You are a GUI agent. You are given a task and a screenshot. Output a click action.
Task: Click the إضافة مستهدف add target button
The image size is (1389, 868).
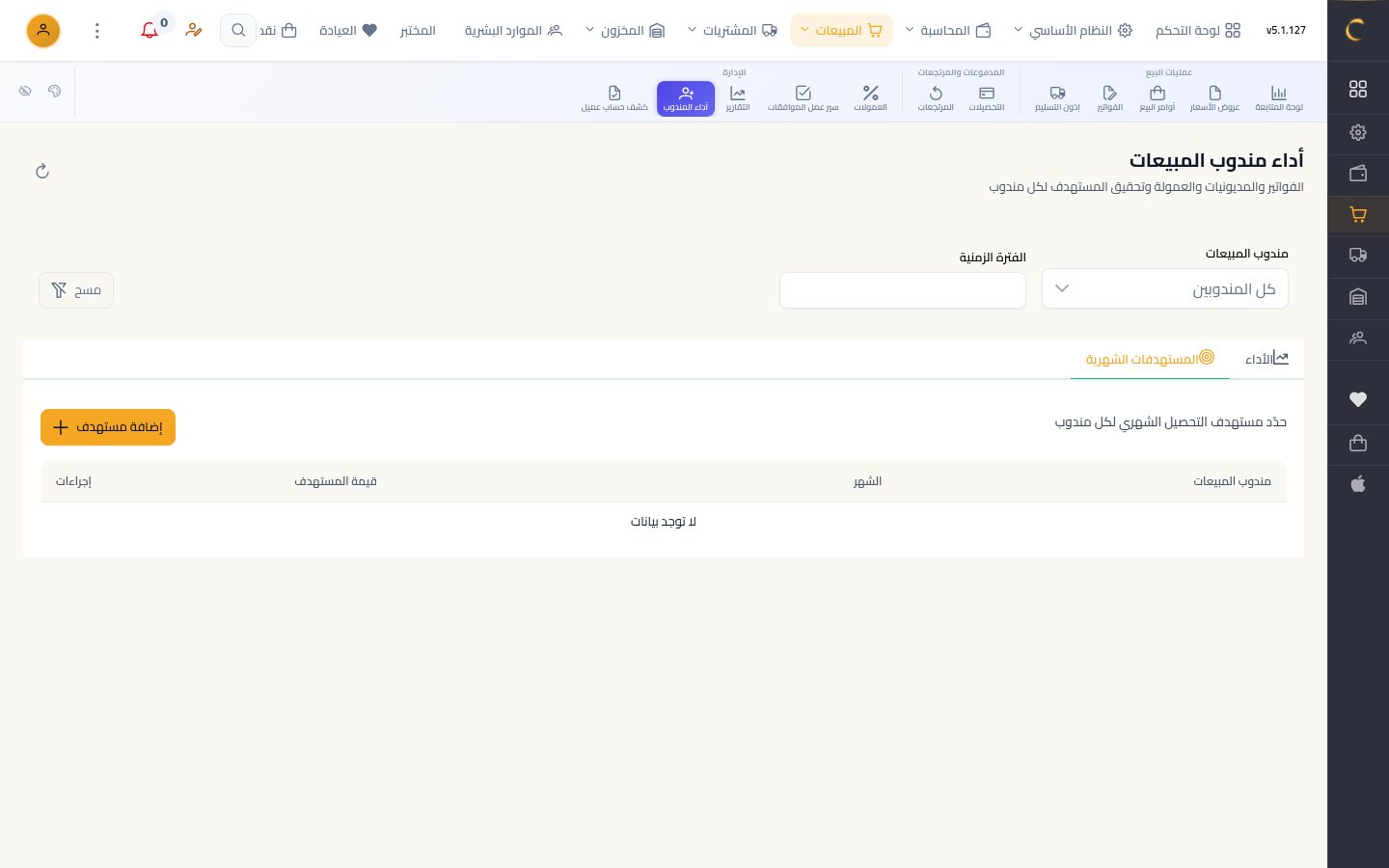108,427
